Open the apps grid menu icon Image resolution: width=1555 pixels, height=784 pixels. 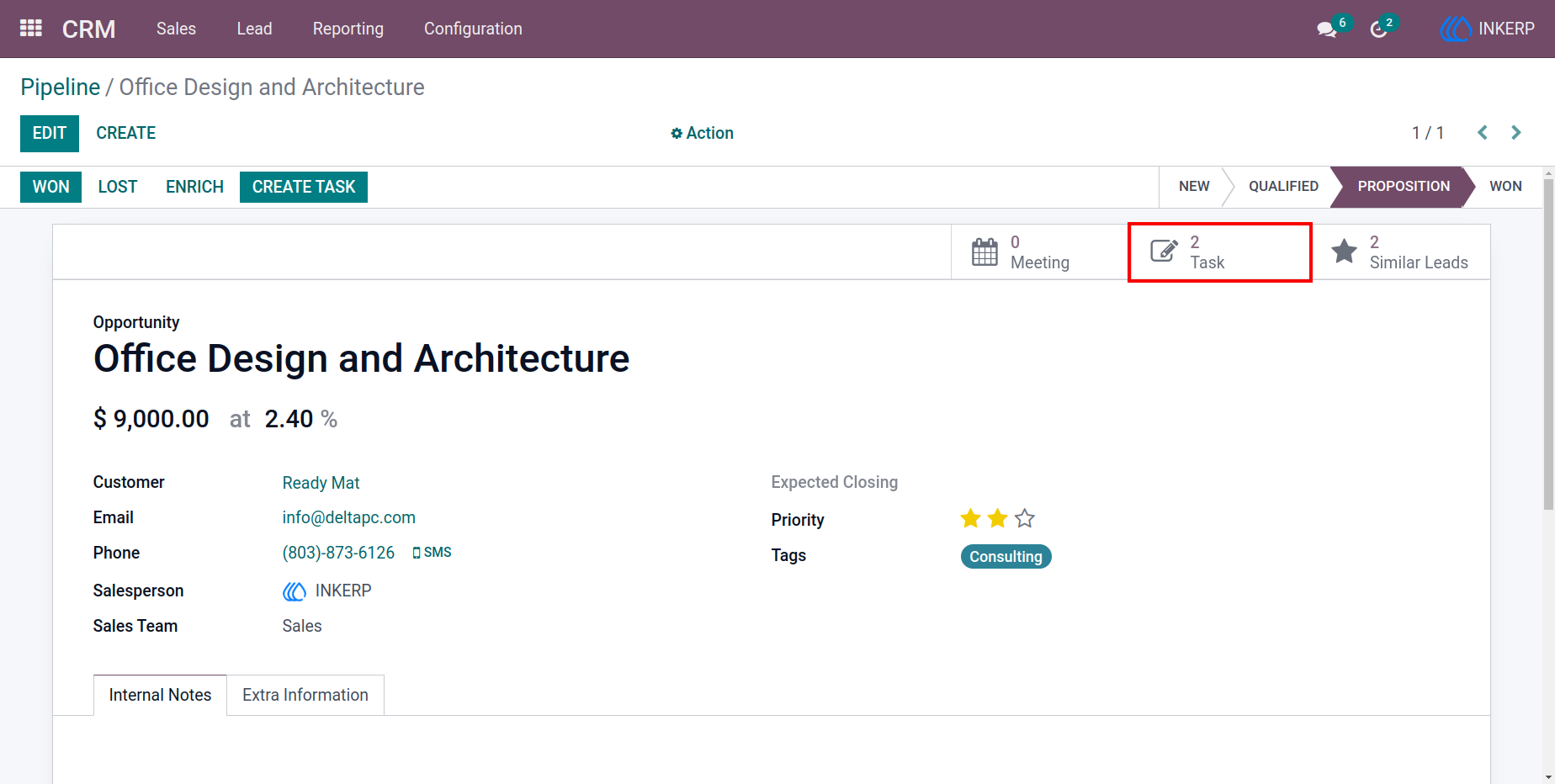point(31,29)
